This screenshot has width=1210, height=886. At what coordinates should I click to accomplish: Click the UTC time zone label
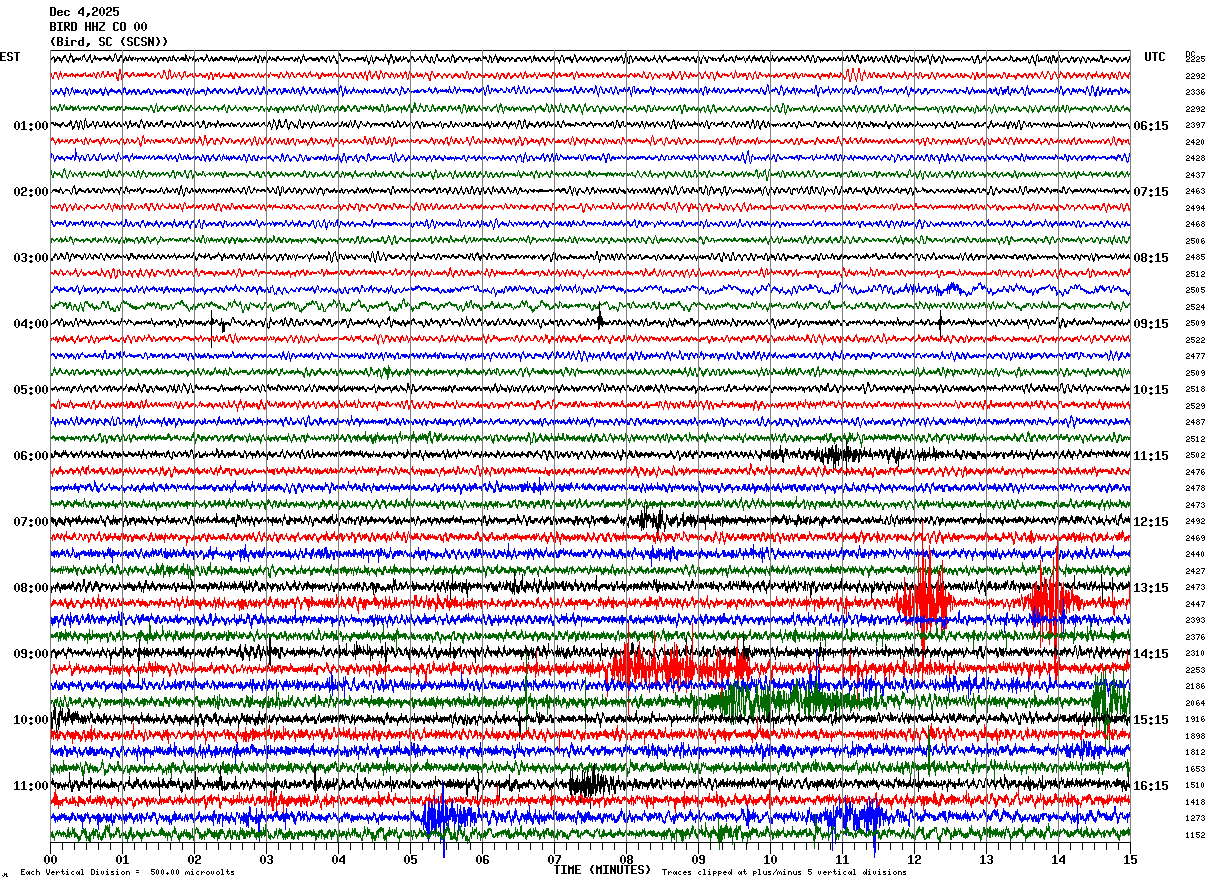[1155, 57]
